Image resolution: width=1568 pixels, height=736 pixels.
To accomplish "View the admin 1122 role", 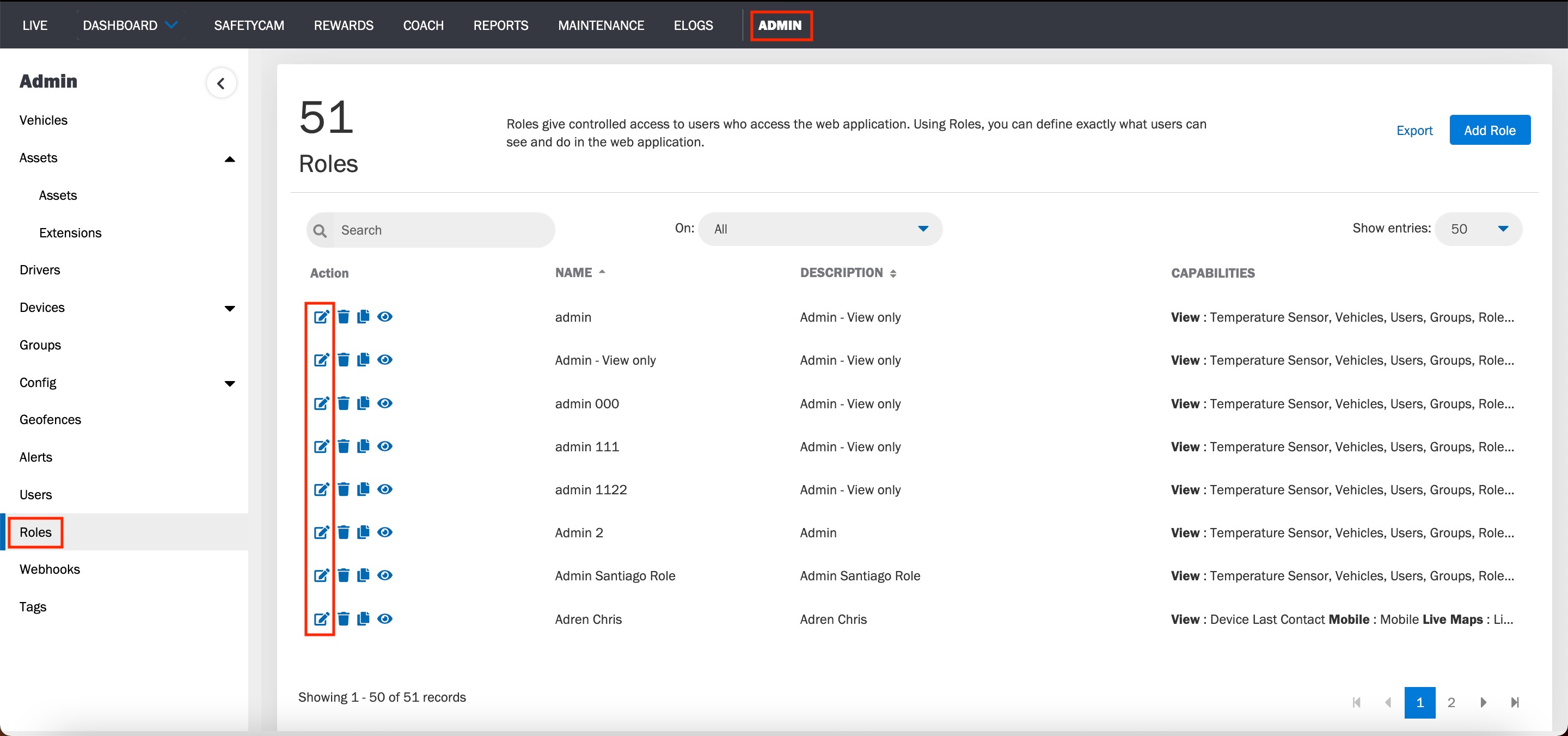I will tap(385, 489).
